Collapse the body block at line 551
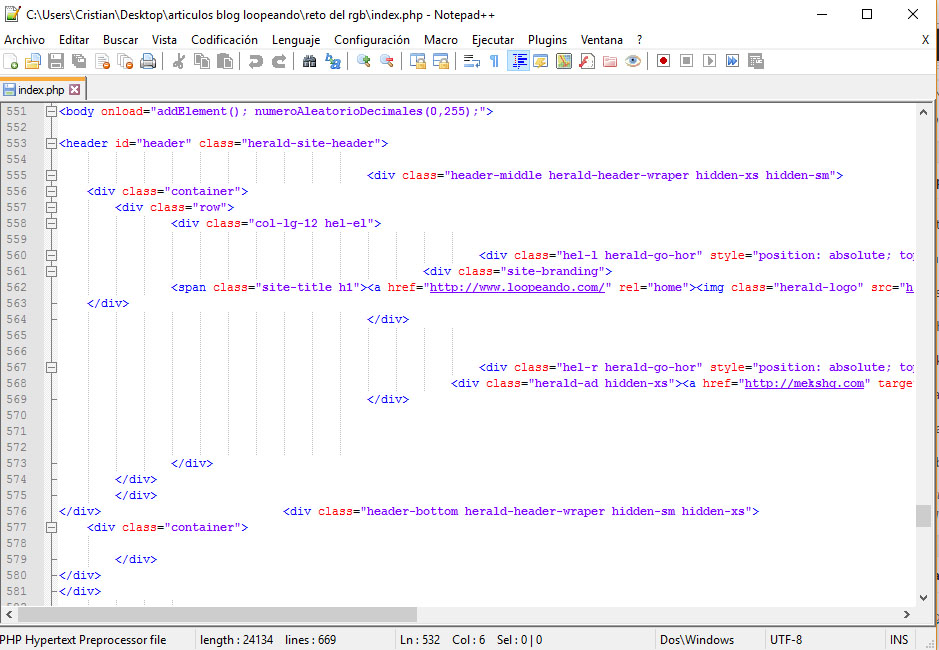Viewport: 939px width, 650px height. pos(52,111)
